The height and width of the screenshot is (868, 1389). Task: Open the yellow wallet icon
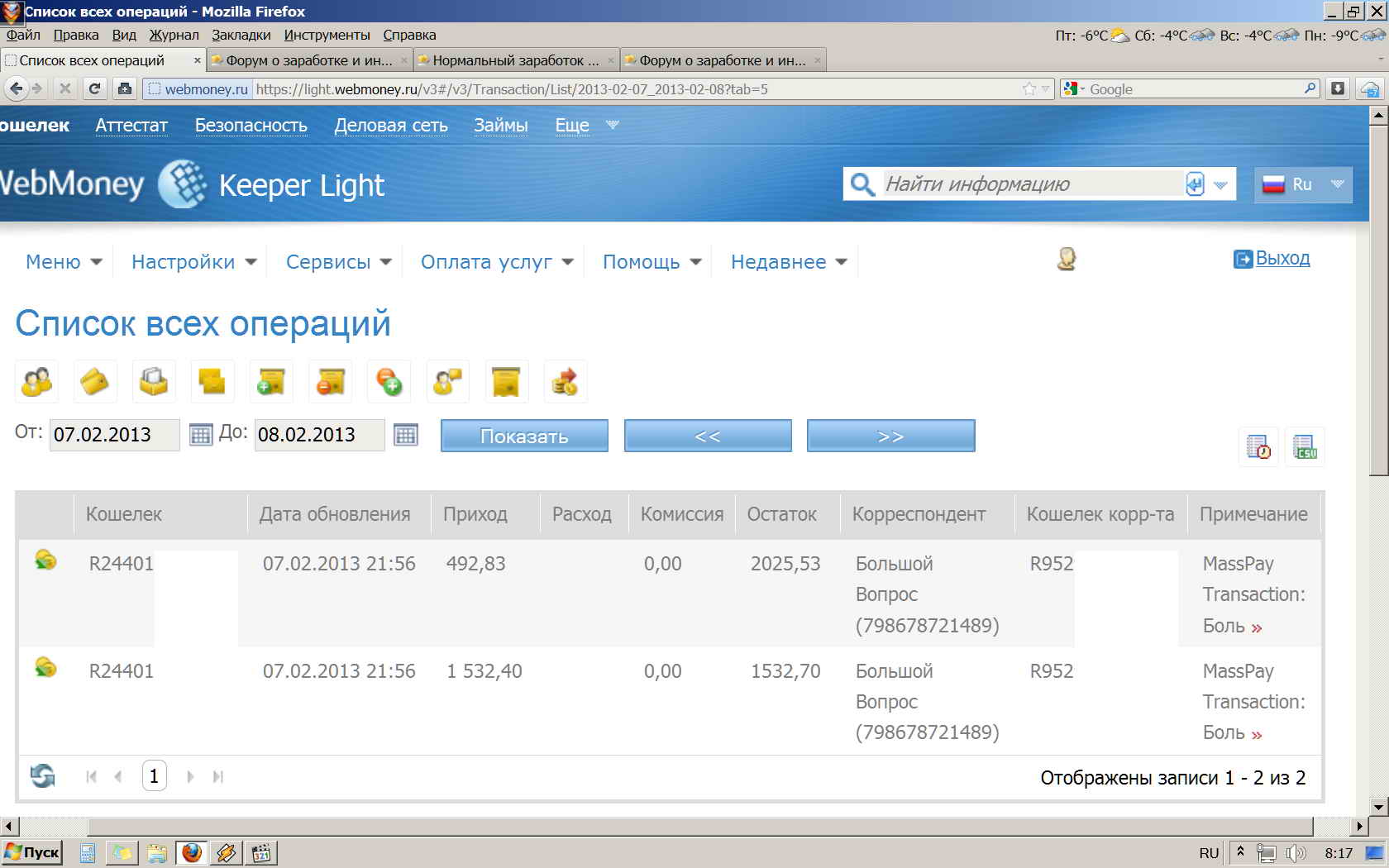[95, 382]
